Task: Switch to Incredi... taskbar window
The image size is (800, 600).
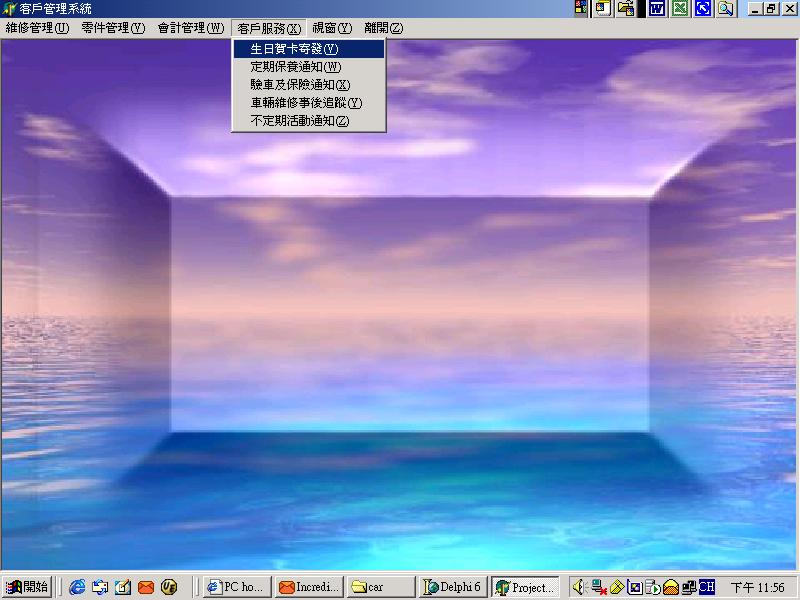Action: 309,587
